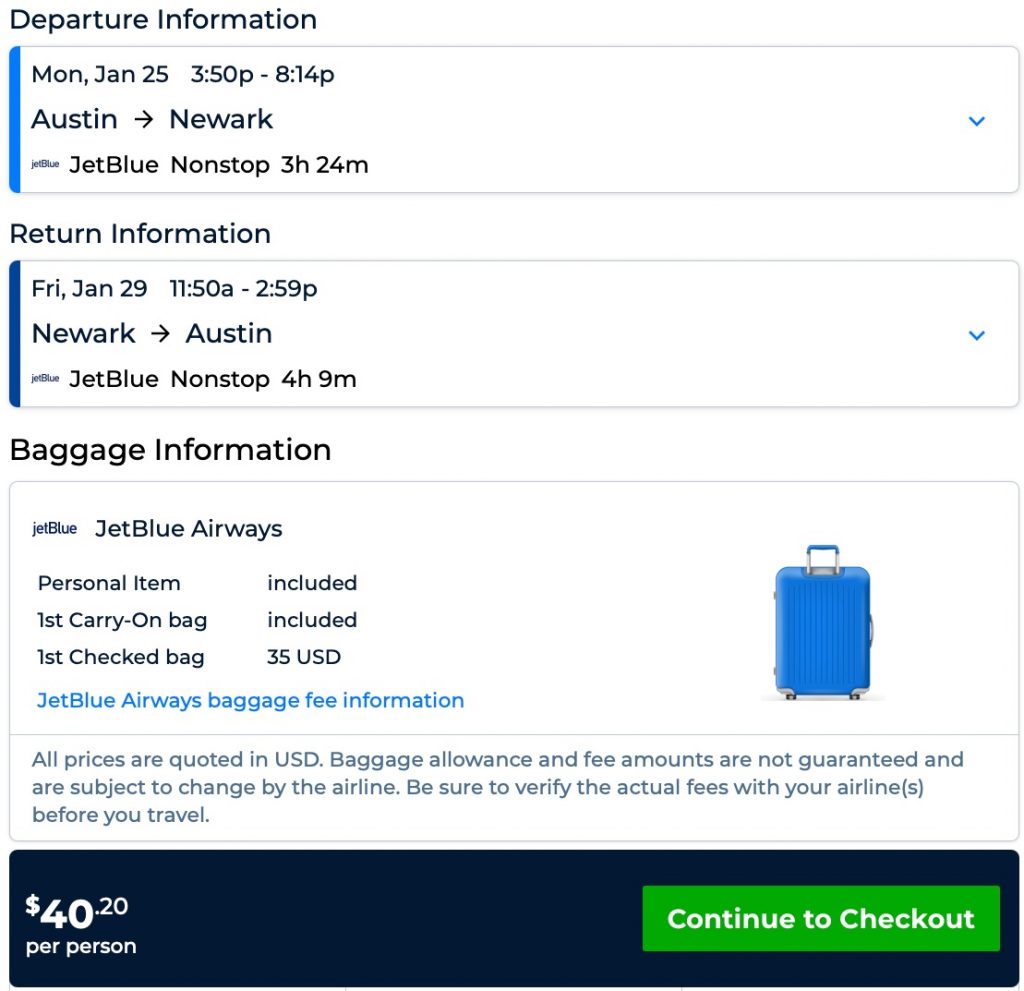The height and width of the screenshot is (991, 1024).
Task: Click the 1st Checked bag label
Action: click(121, 657)
